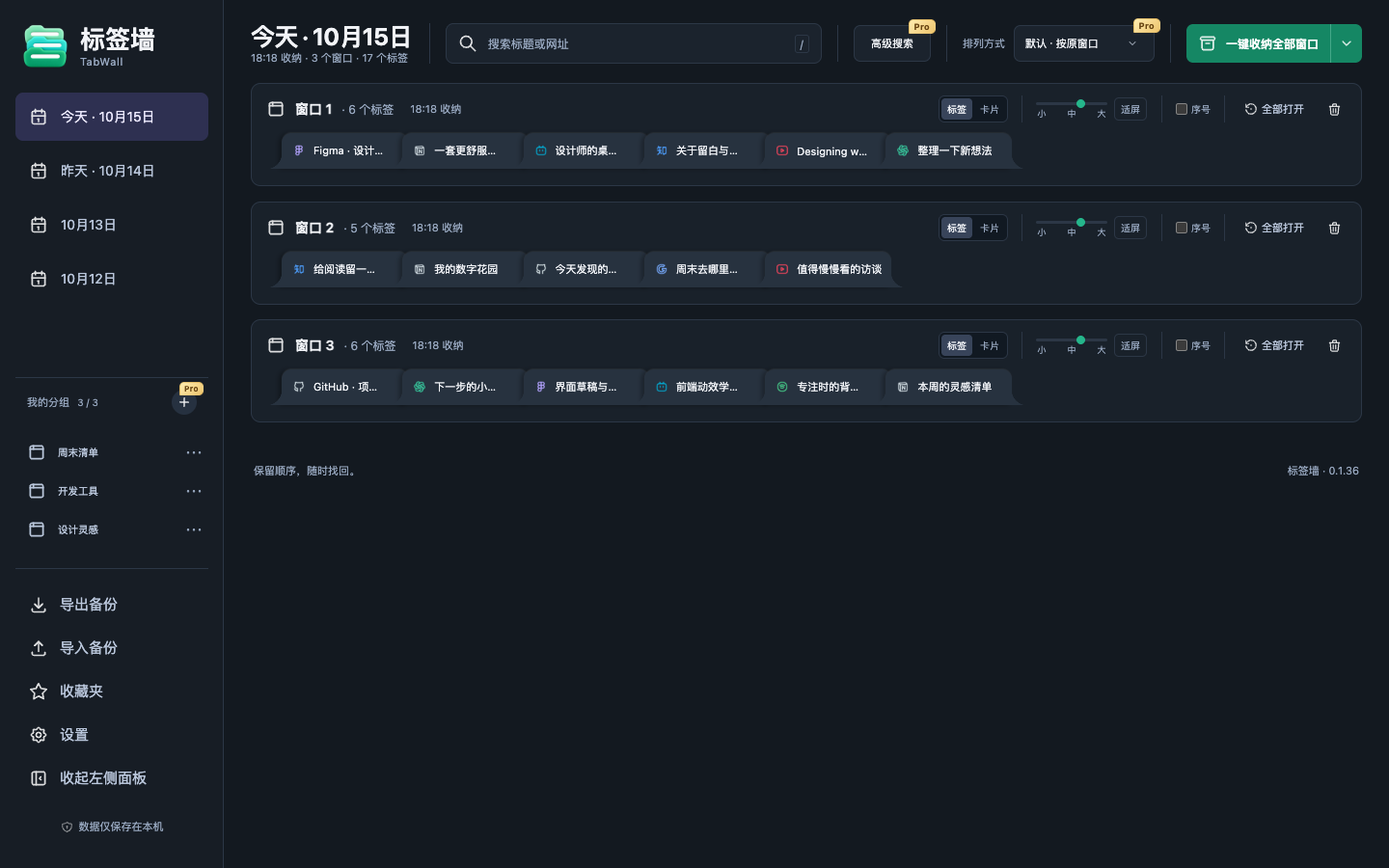The width and height of the screenshot is (1389, 868).
Task: Enable 序号 checkbox for window 3
Action: (x=1182, y=345)
